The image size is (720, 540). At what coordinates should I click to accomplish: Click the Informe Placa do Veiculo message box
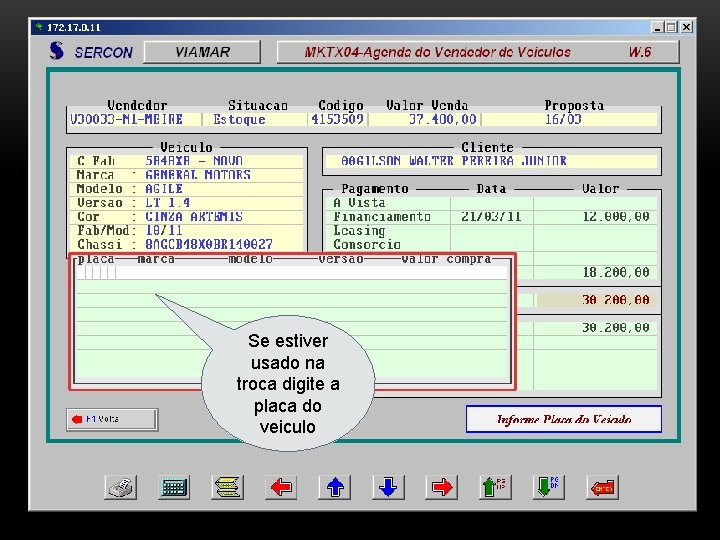click(x=564, y=419)
